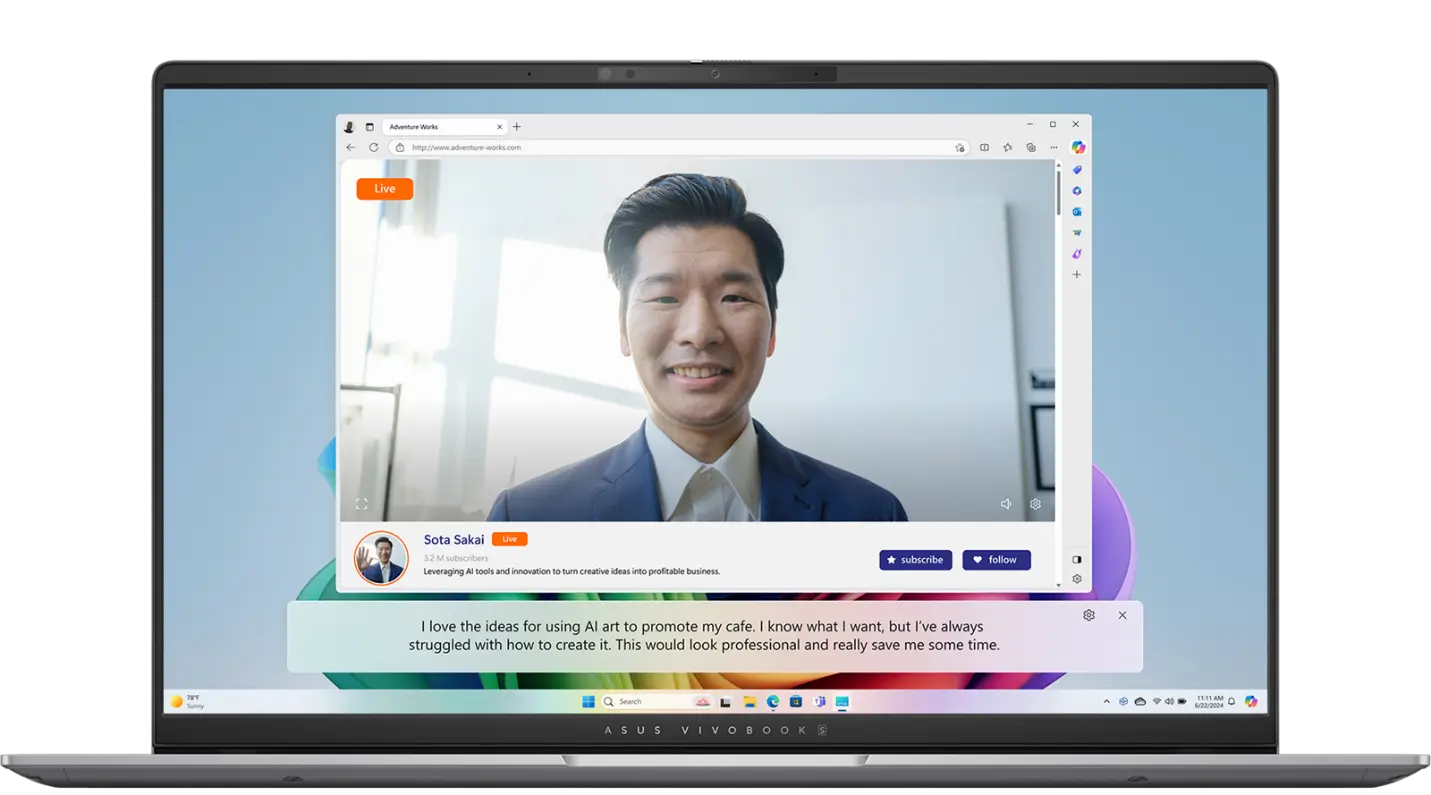The width and height of the screenshot is (1431, 795).
Task: Mute the live video volume
Action: 1006,504
